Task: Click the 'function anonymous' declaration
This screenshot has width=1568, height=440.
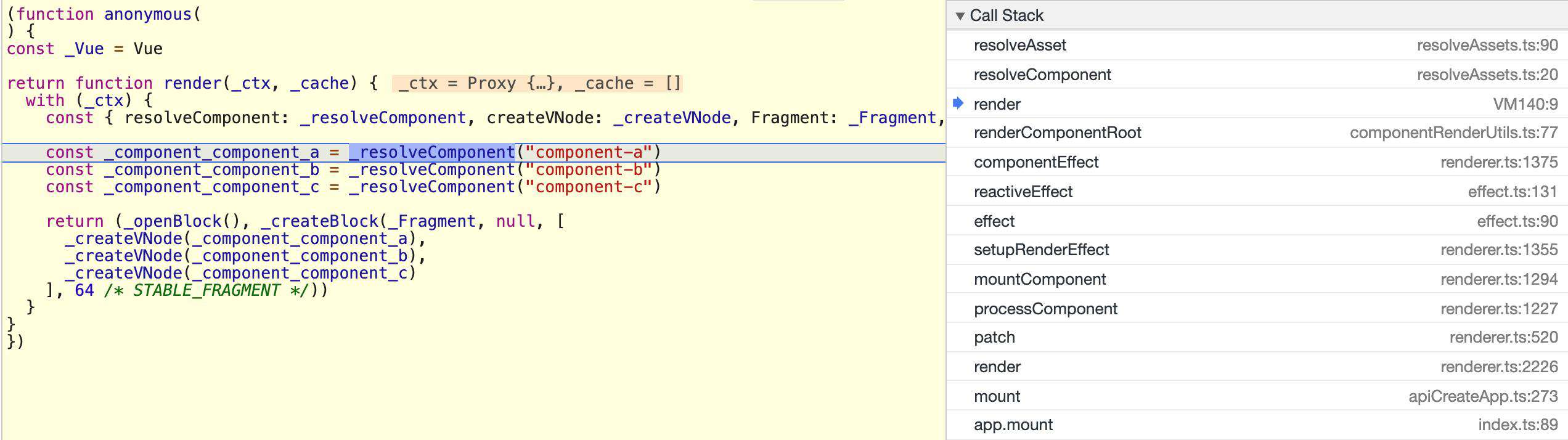Action: pos(104,14)
